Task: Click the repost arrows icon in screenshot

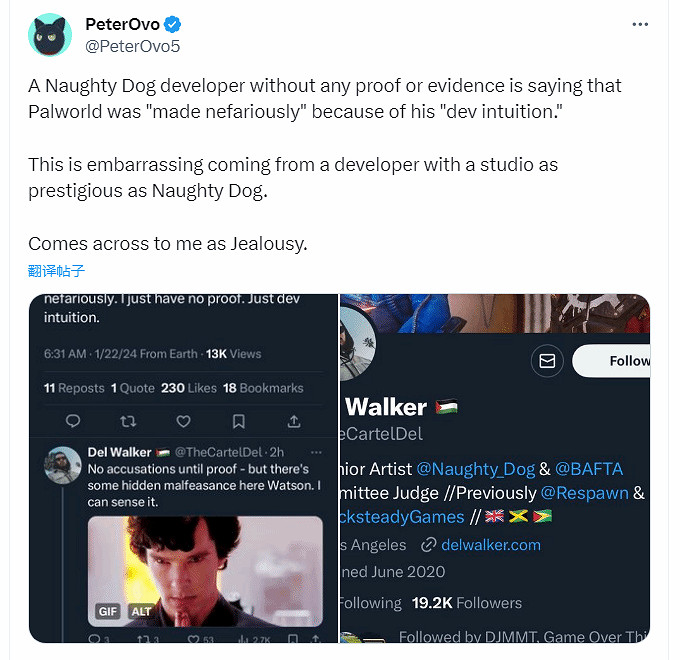Action: [x=127, y=421]
